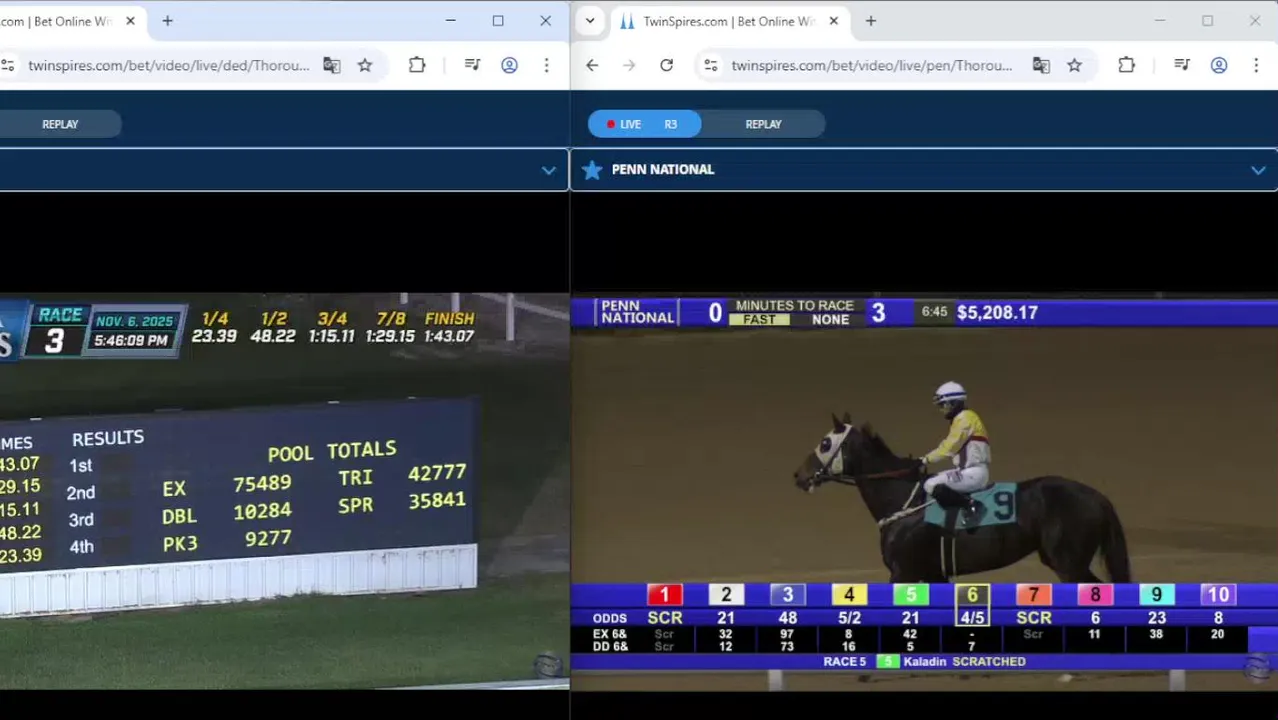Click MINUTES TO RACE label

pos(794,306)
